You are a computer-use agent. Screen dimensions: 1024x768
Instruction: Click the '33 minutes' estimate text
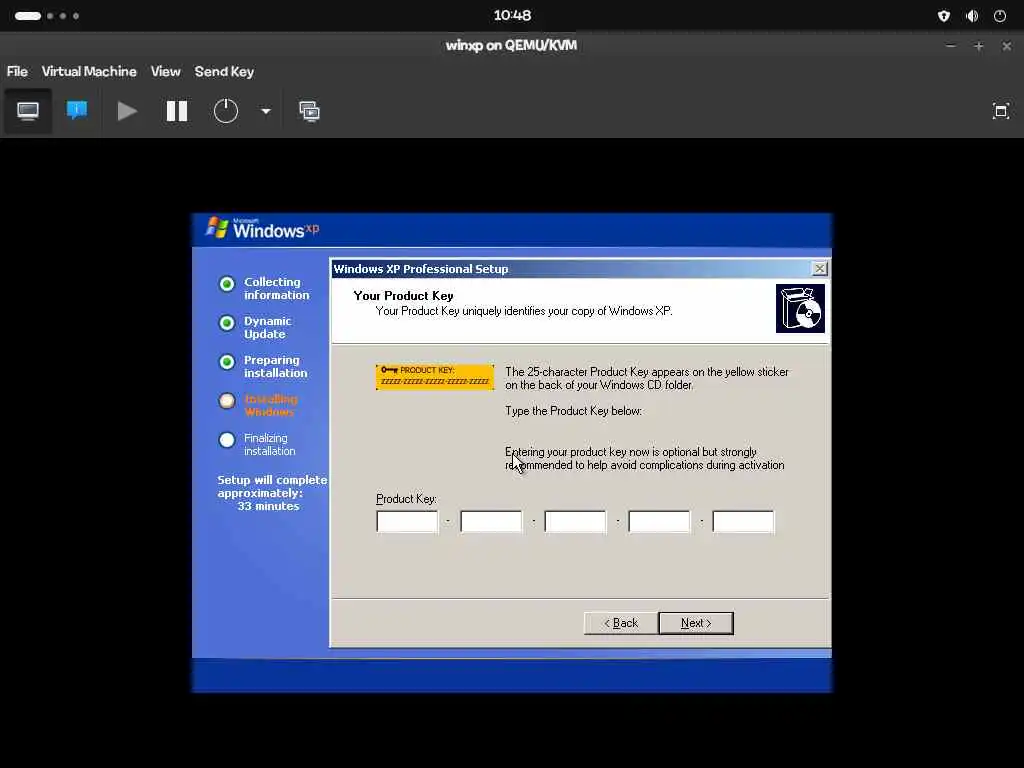268,506
